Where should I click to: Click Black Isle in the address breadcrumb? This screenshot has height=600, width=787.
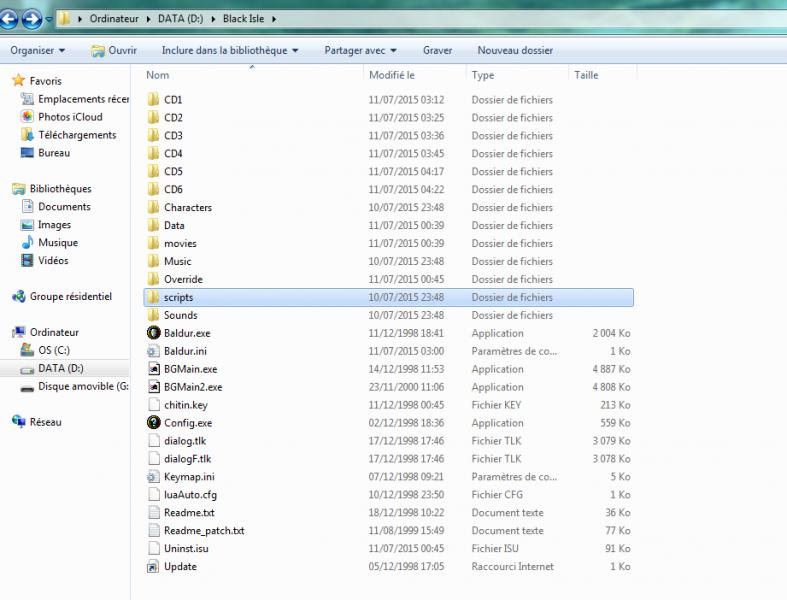coord(243,19)
